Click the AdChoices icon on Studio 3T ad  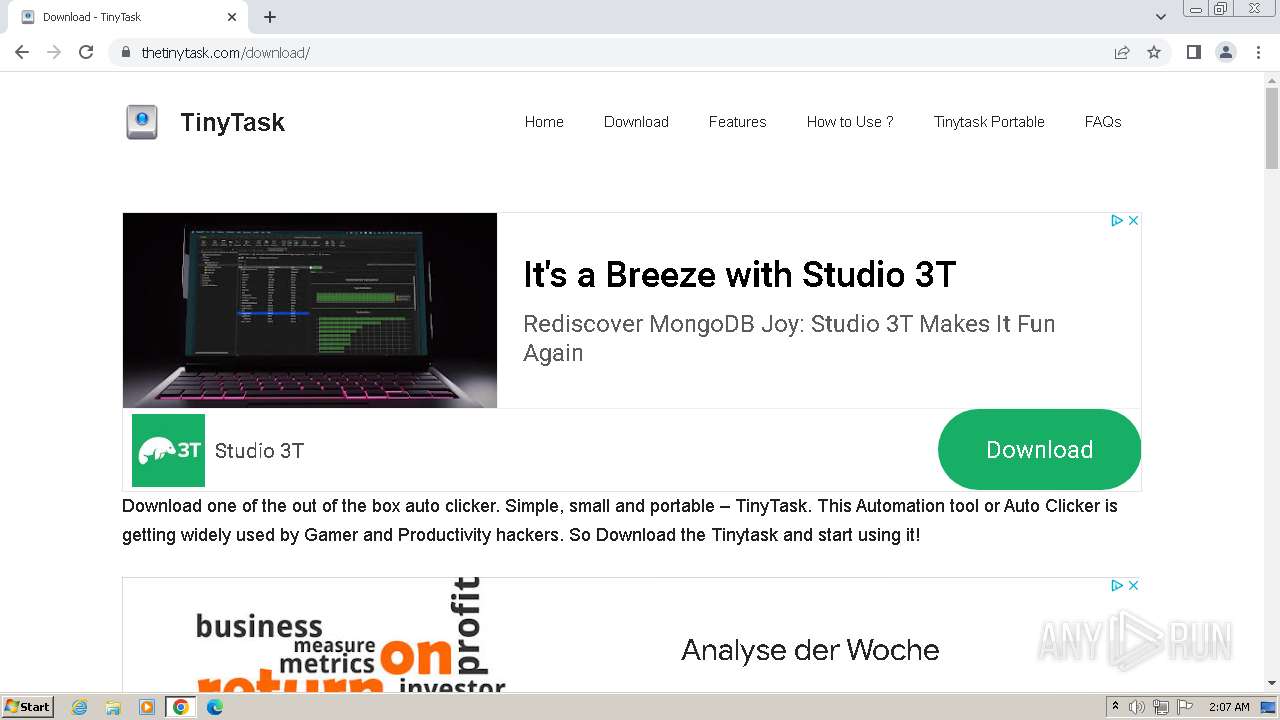point(1117,220)
